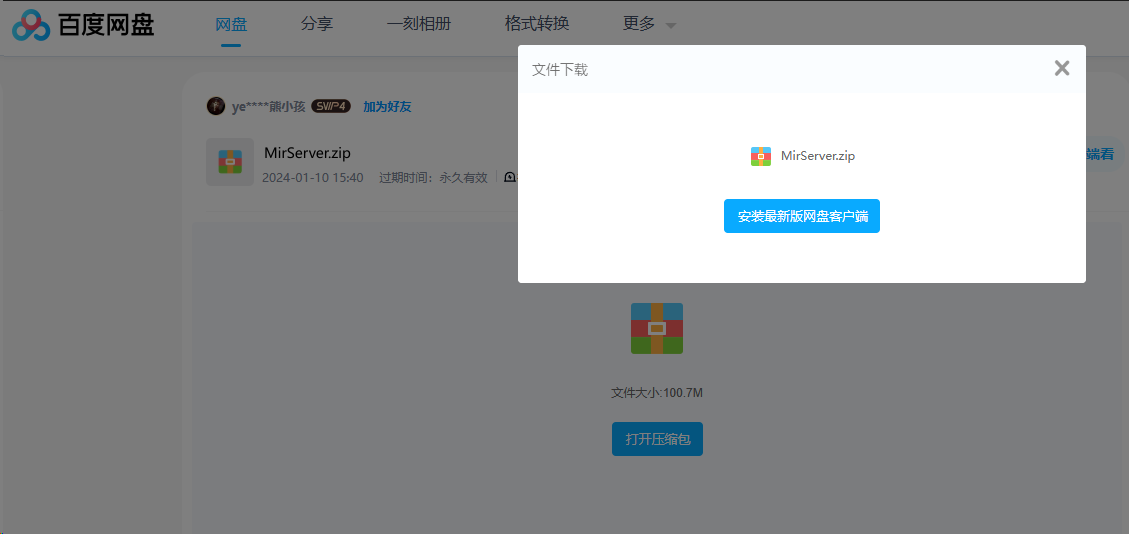Go to the 格式转换 tab

point(537,24)
